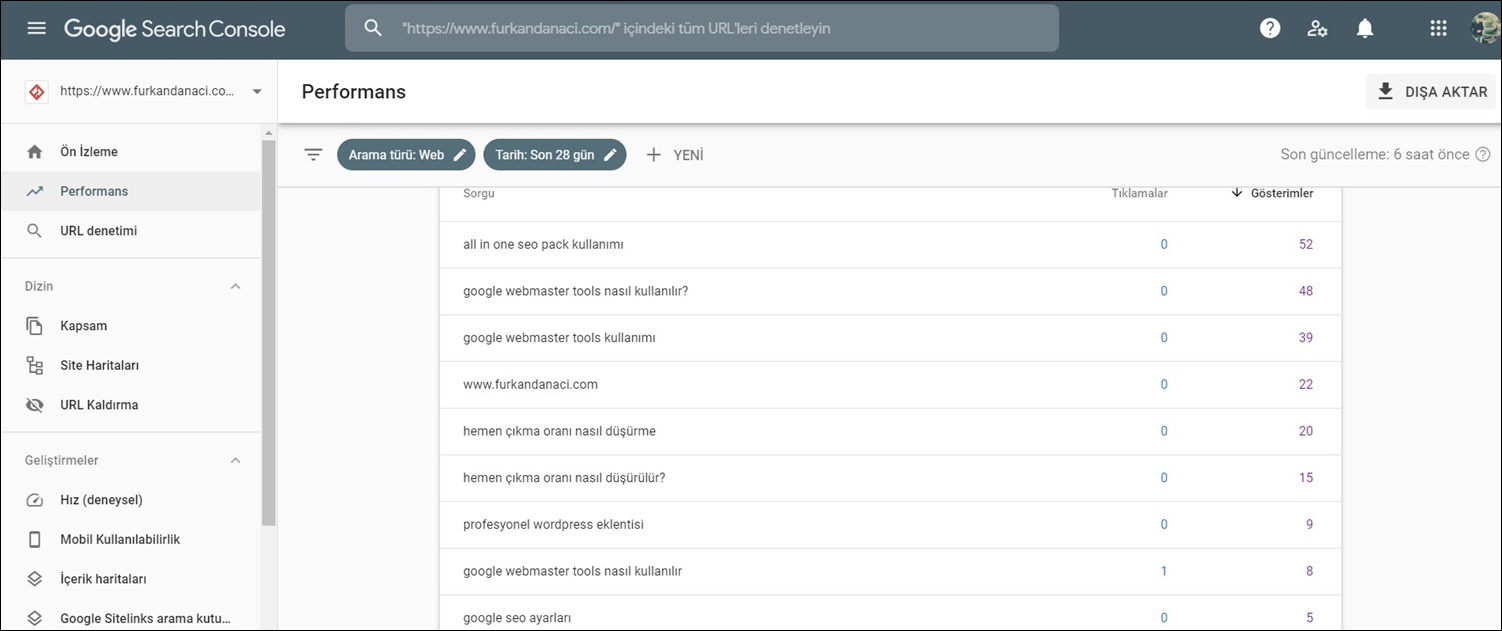Open the Help question mark icon
Viewport: 1502px width, 631px height.
tap(1270, 28)
